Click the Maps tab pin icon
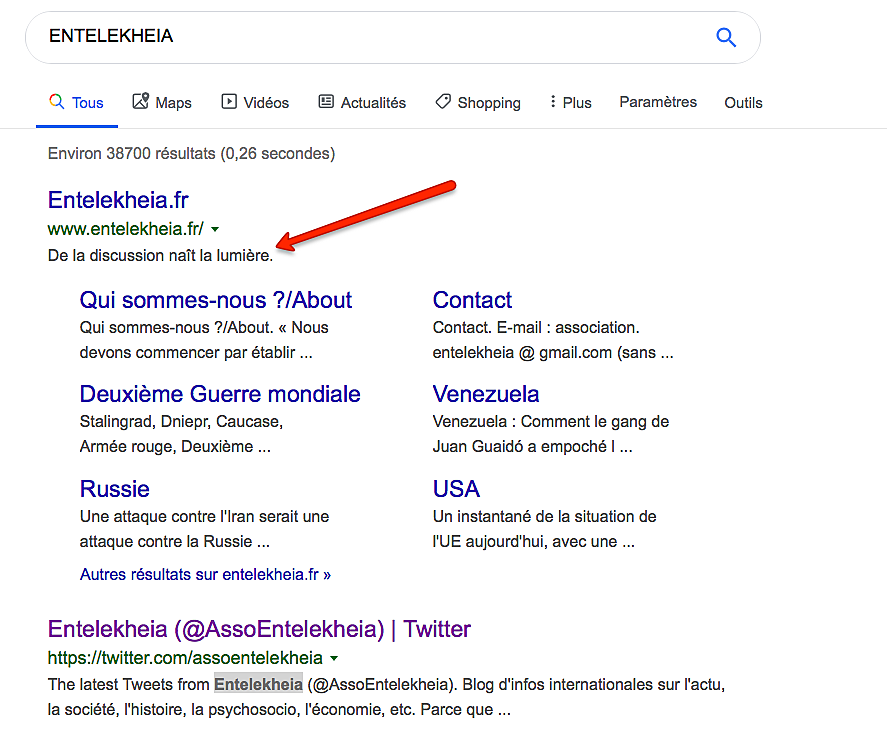This screenshot has width=887, height=736. click(140, 101)
